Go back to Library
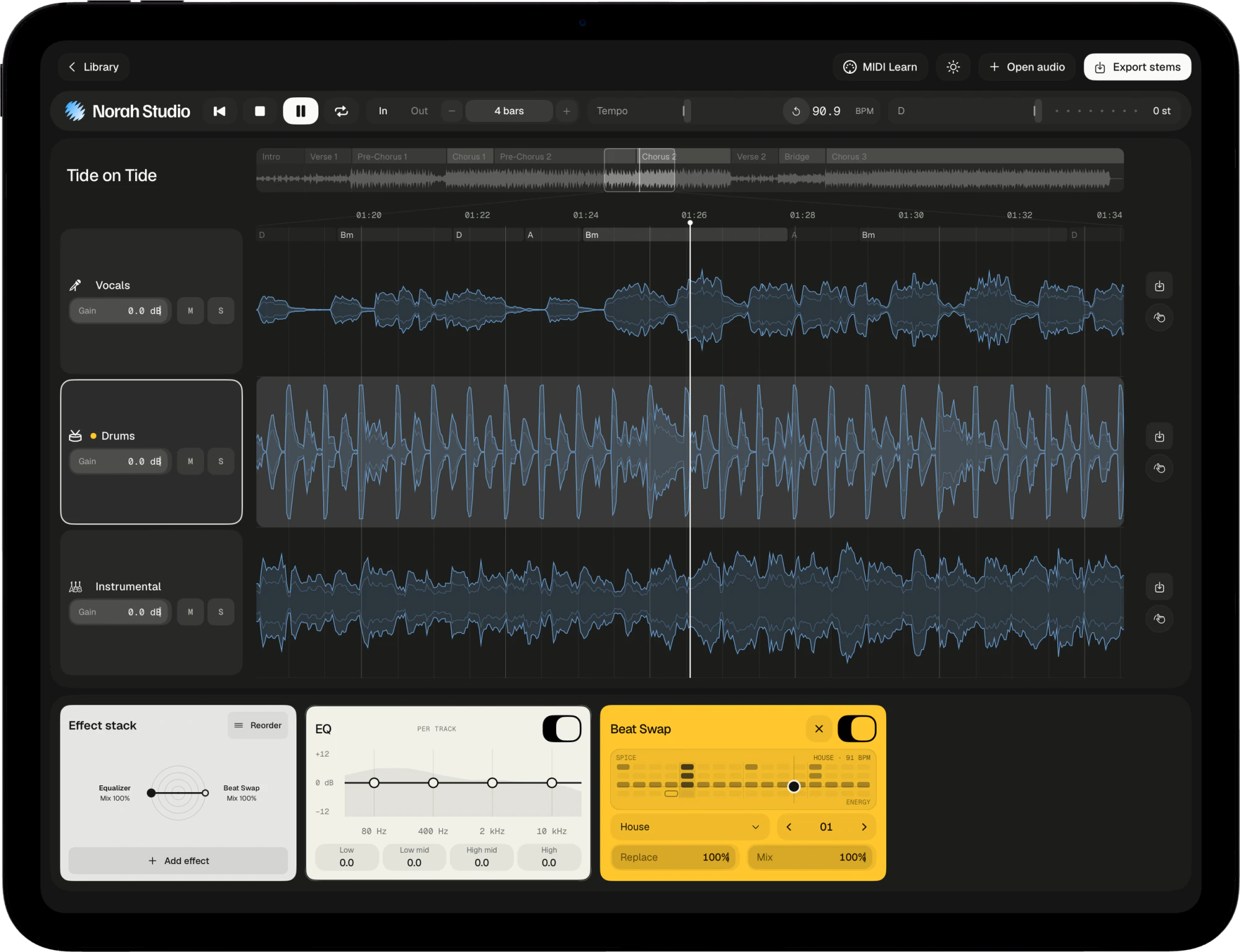This screenshot has height=952, width=1240. click(x=94, y=67)
